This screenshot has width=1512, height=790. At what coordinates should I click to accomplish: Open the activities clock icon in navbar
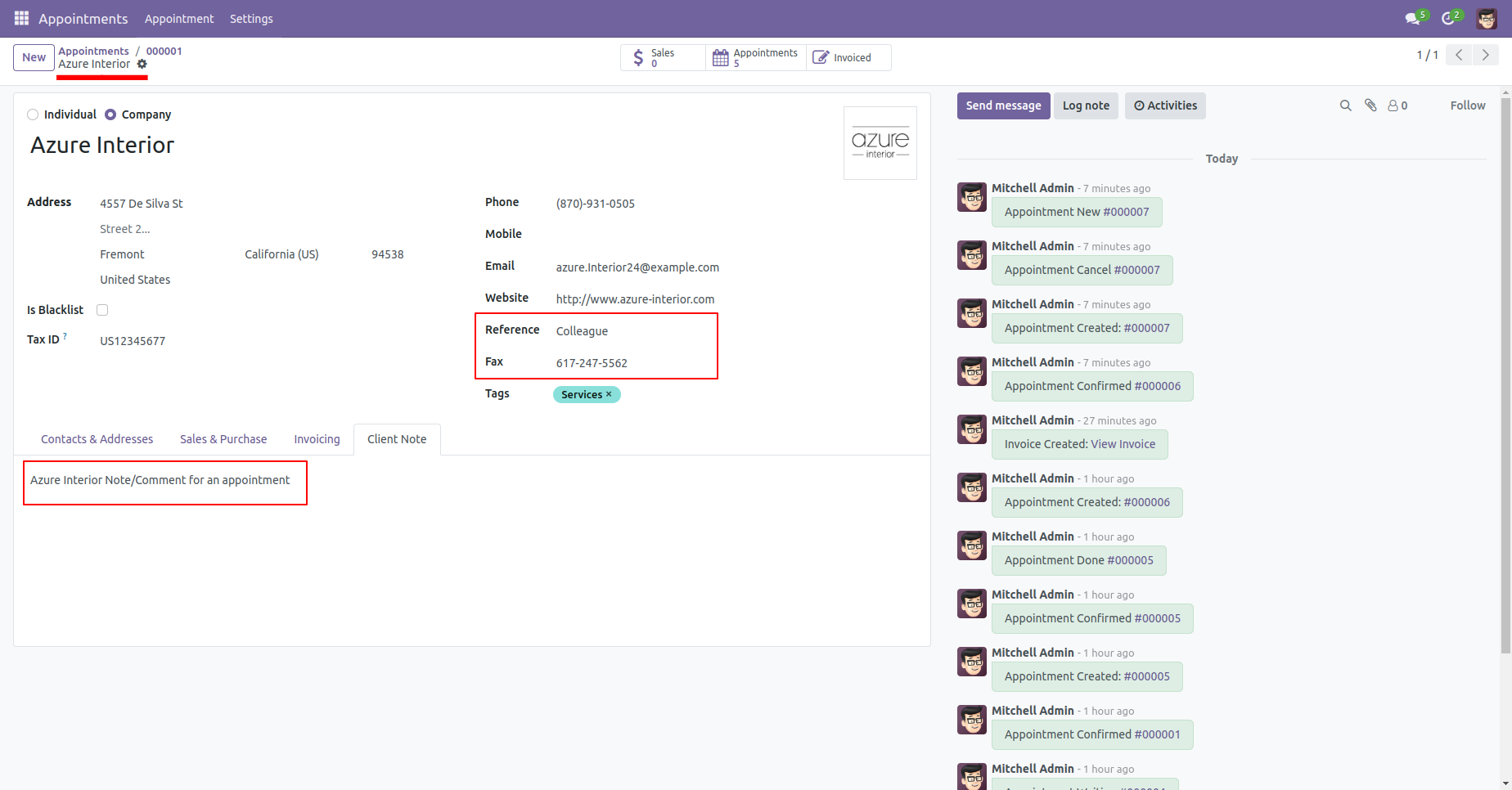coord(1448,18)
